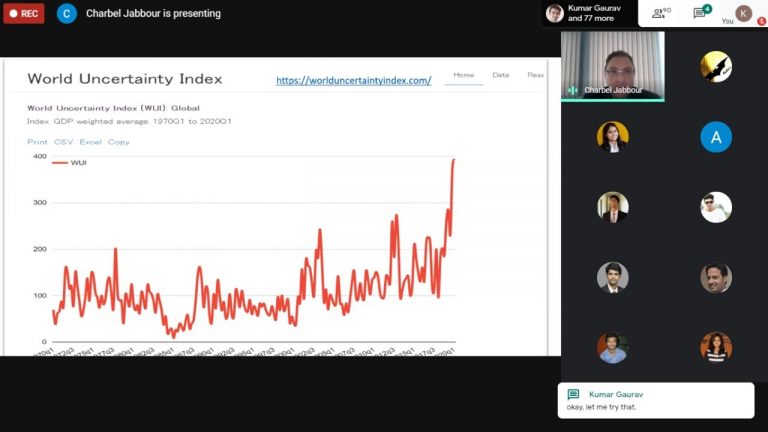768x432 pixels.
Task: Open Kumar Gaurav's chat message popup
Action: [655, 400]
